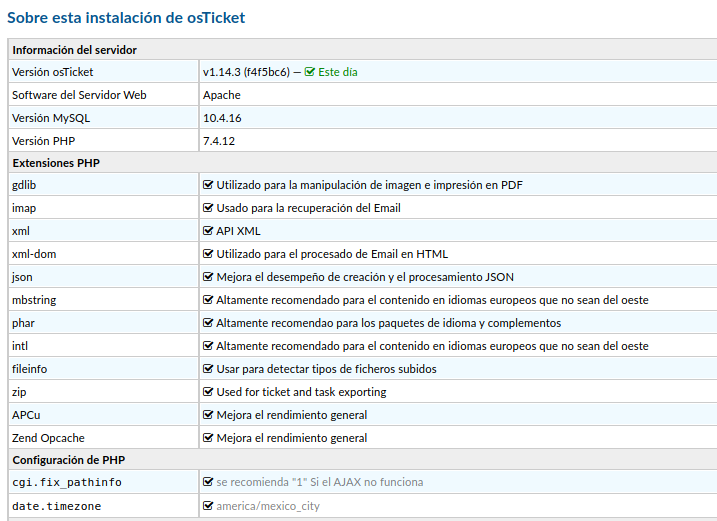Click the json extension check icon

(x=208, y=277)
